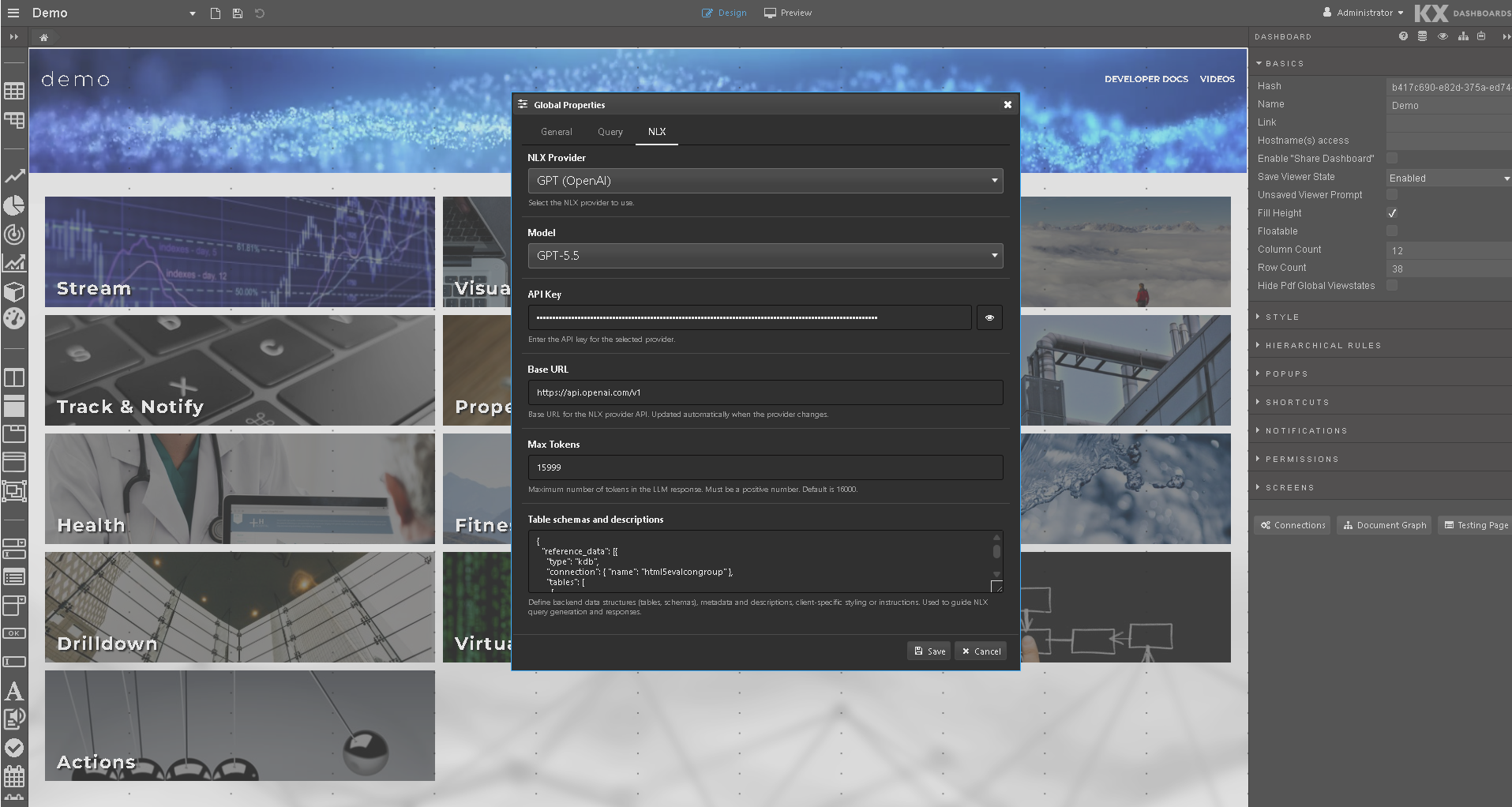Open the Videos link
Viewport: 1512px width, 807px height.
[x=1217, y=79]
